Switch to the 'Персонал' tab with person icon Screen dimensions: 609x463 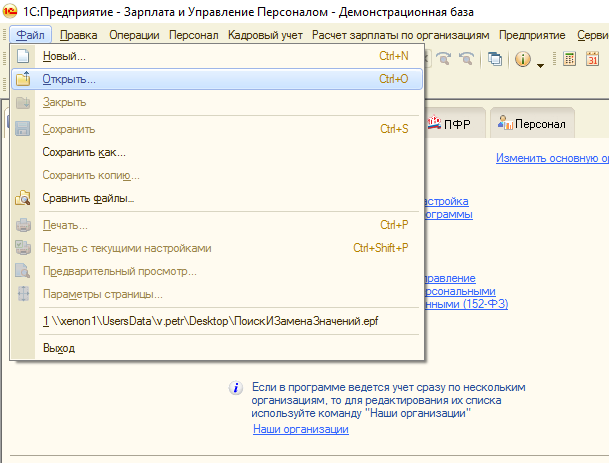coord(532,124)
